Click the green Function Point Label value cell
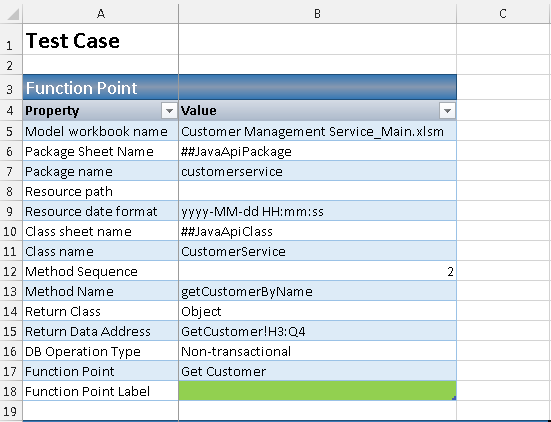 pyautogui.click(x=317, y=391)
